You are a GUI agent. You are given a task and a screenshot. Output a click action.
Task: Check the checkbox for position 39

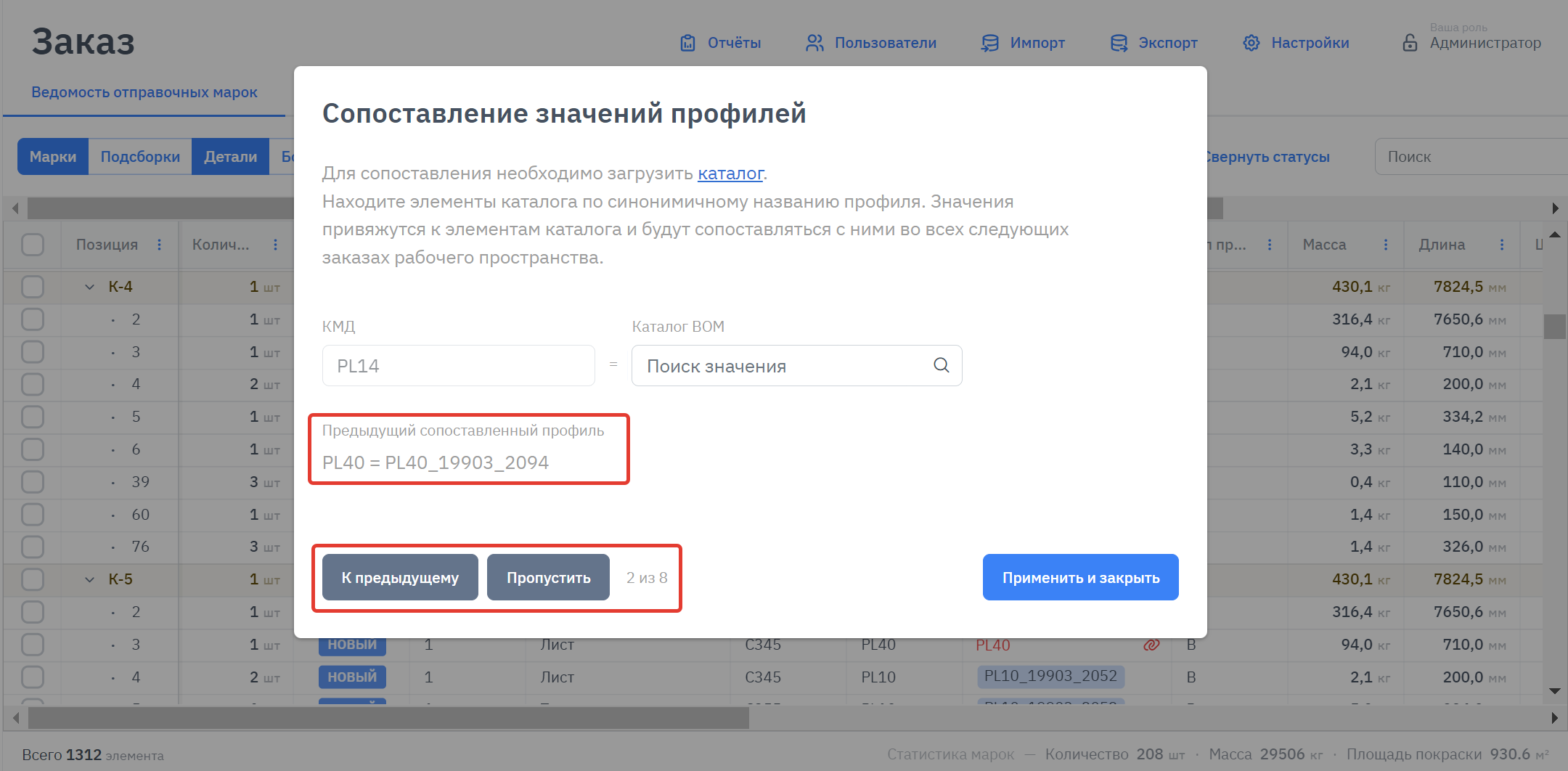tap(33, 482)
